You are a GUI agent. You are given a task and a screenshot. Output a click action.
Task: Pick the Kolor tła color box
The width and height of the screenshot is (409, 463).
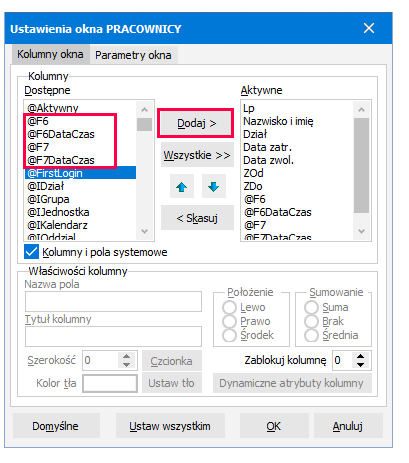point(110,383)
